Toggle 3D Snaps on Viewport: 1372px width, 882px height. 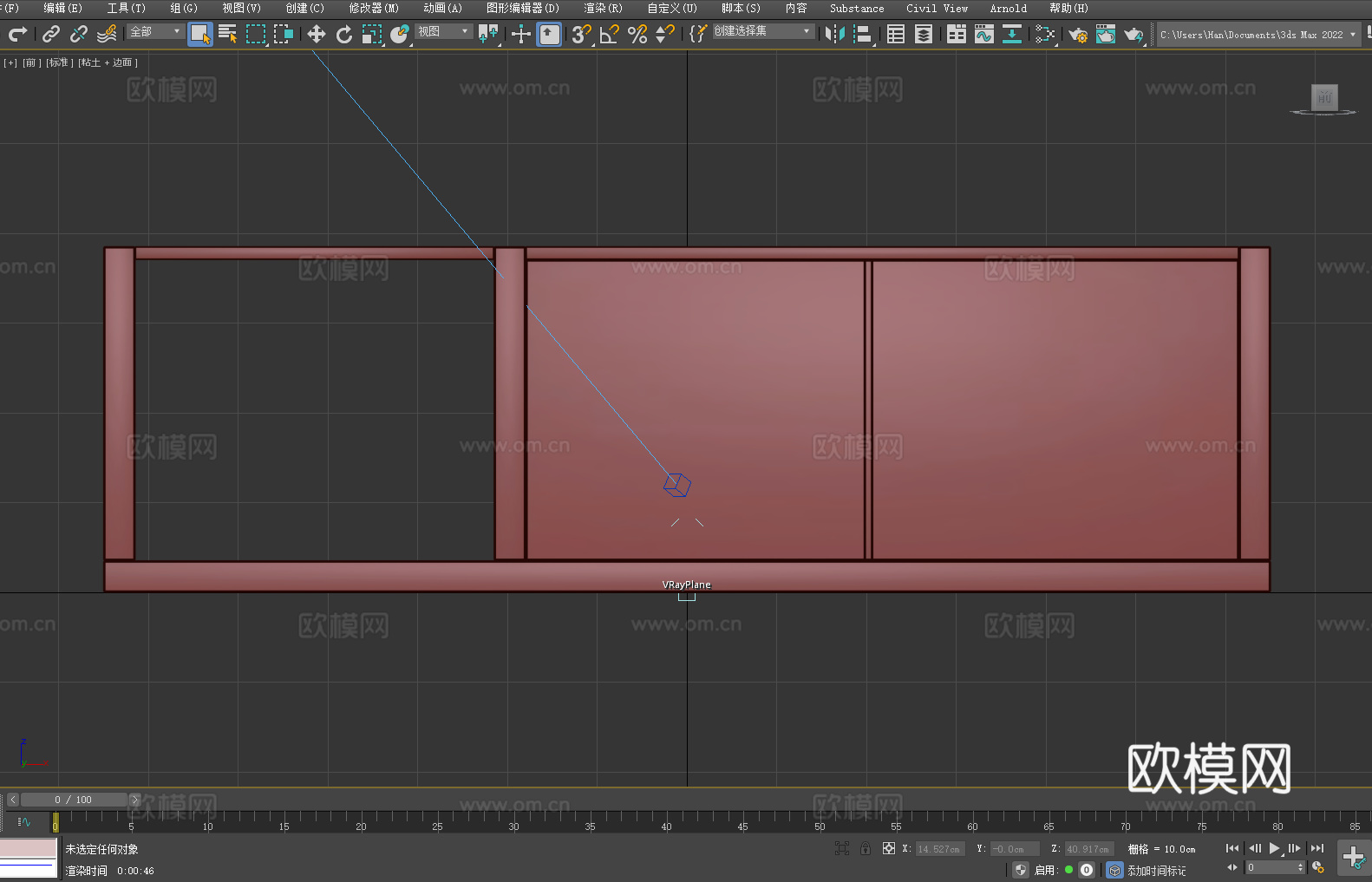[582, 34]
